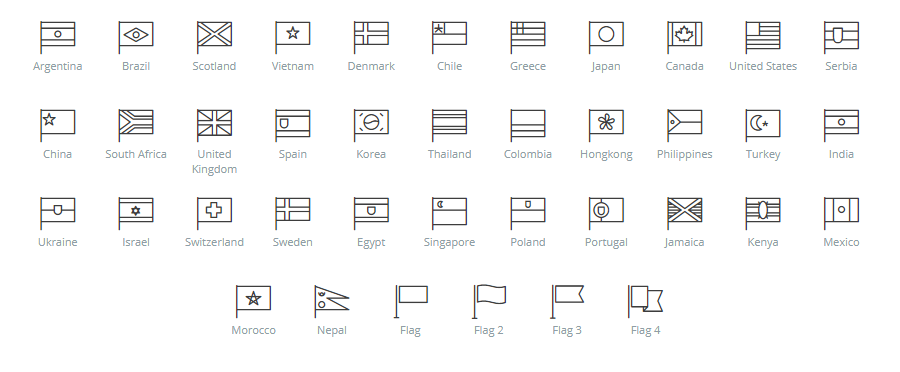Pick the Turkey crescent flag icon

[x=763, y=125]
